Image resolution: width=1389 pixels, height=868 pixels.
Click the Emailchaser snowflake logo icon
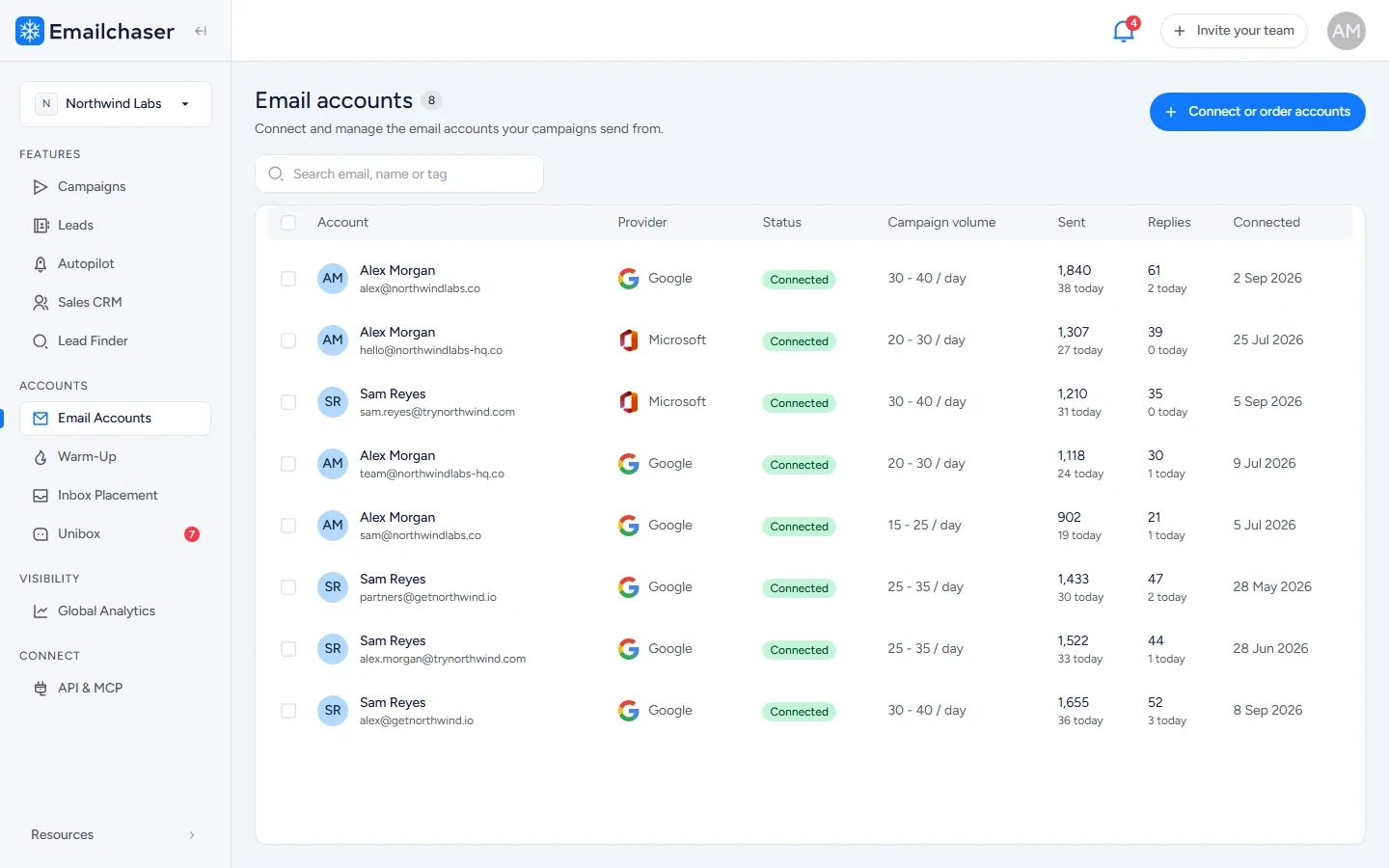(30, 31)
